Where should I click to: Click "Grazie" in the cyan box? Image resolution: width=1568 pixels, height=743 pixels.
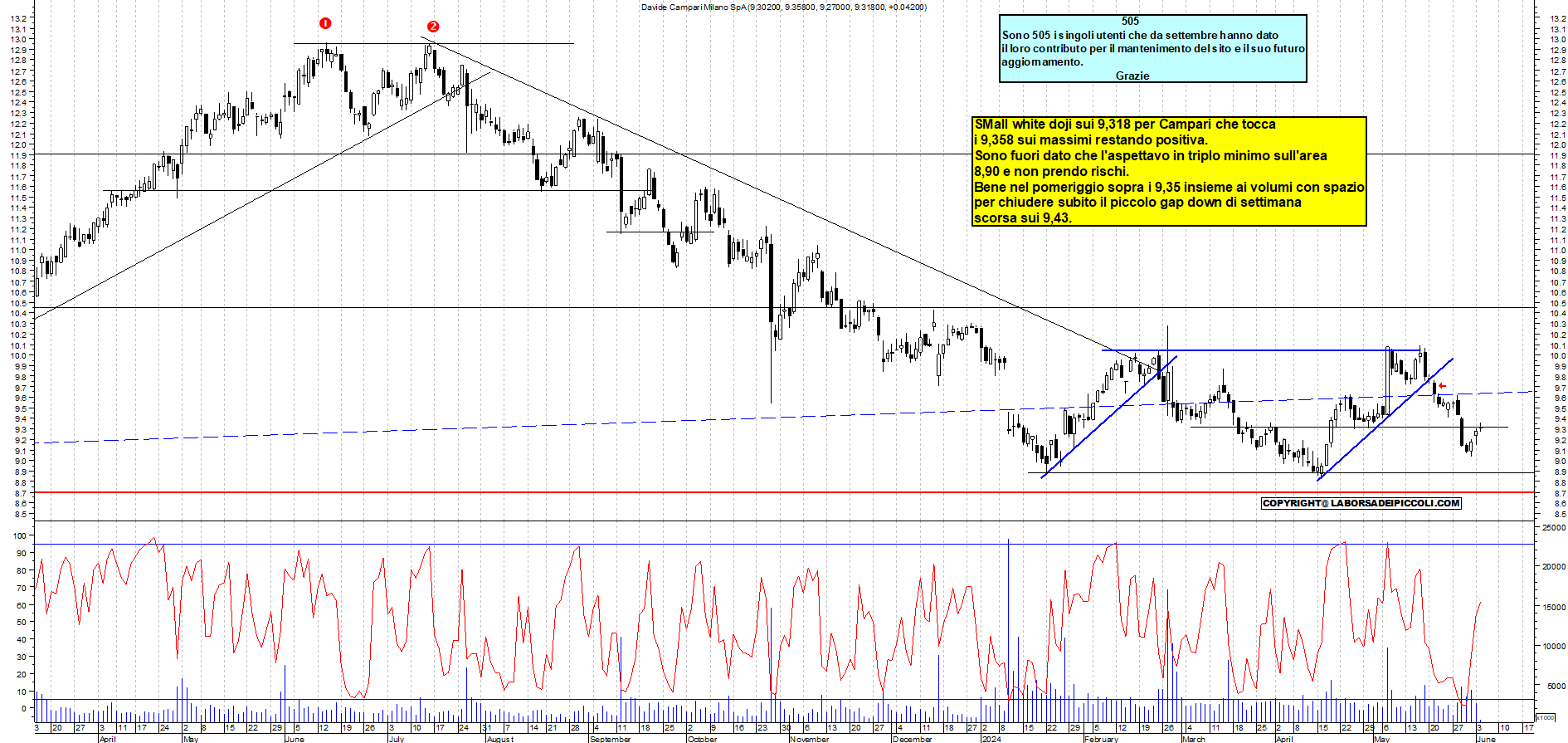click(x=1132, y=76)
